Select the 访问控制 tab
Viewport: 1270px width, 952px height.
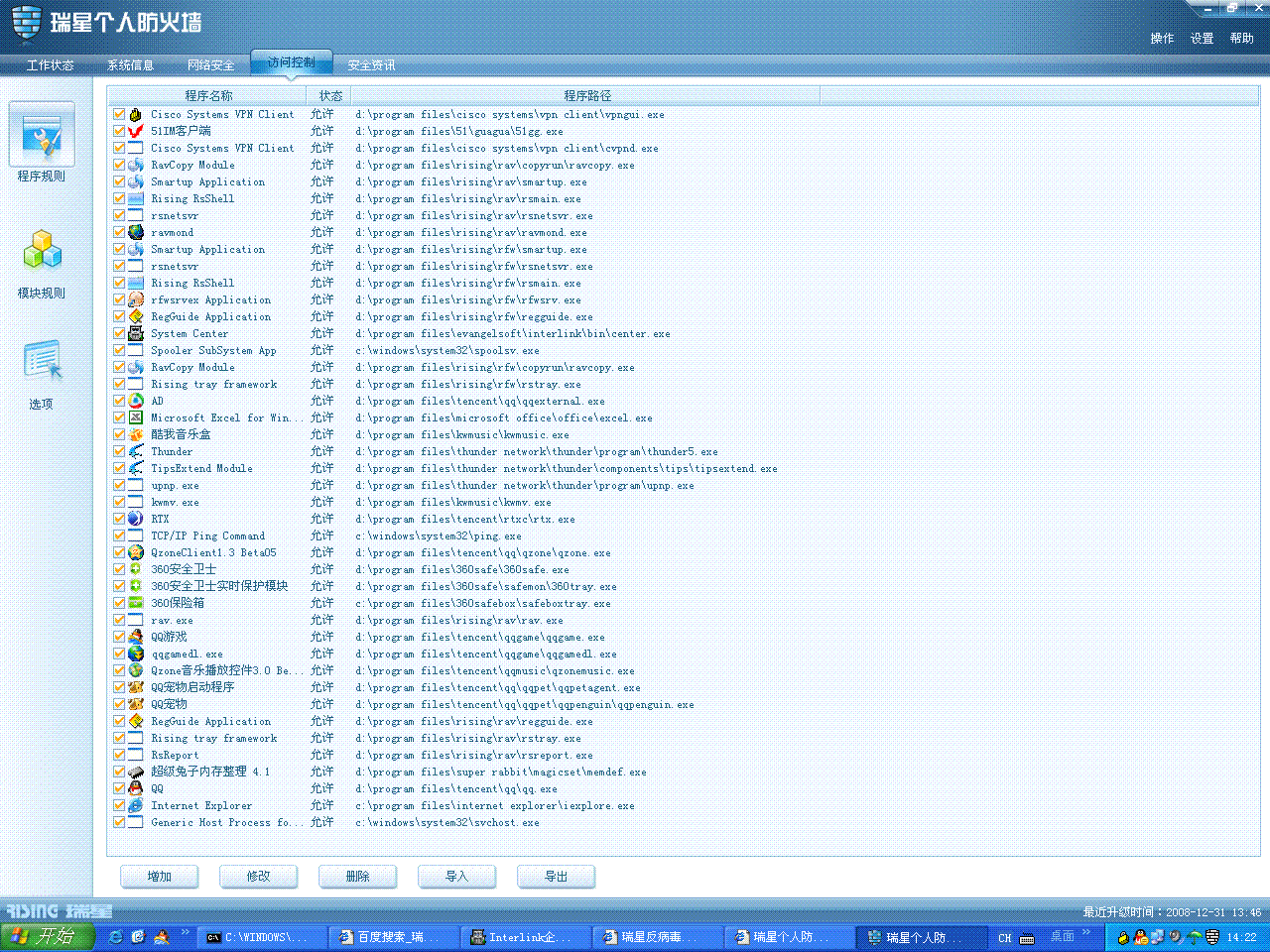[x=291, y=62]
